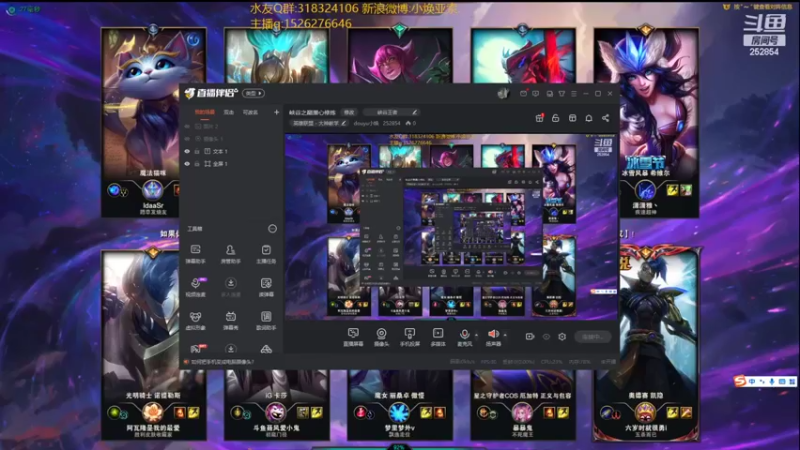Viewport: 800px width, 450px height.
Task: Show the hidden 摄像头 1 layer
Action: click(x=187, y=139)
